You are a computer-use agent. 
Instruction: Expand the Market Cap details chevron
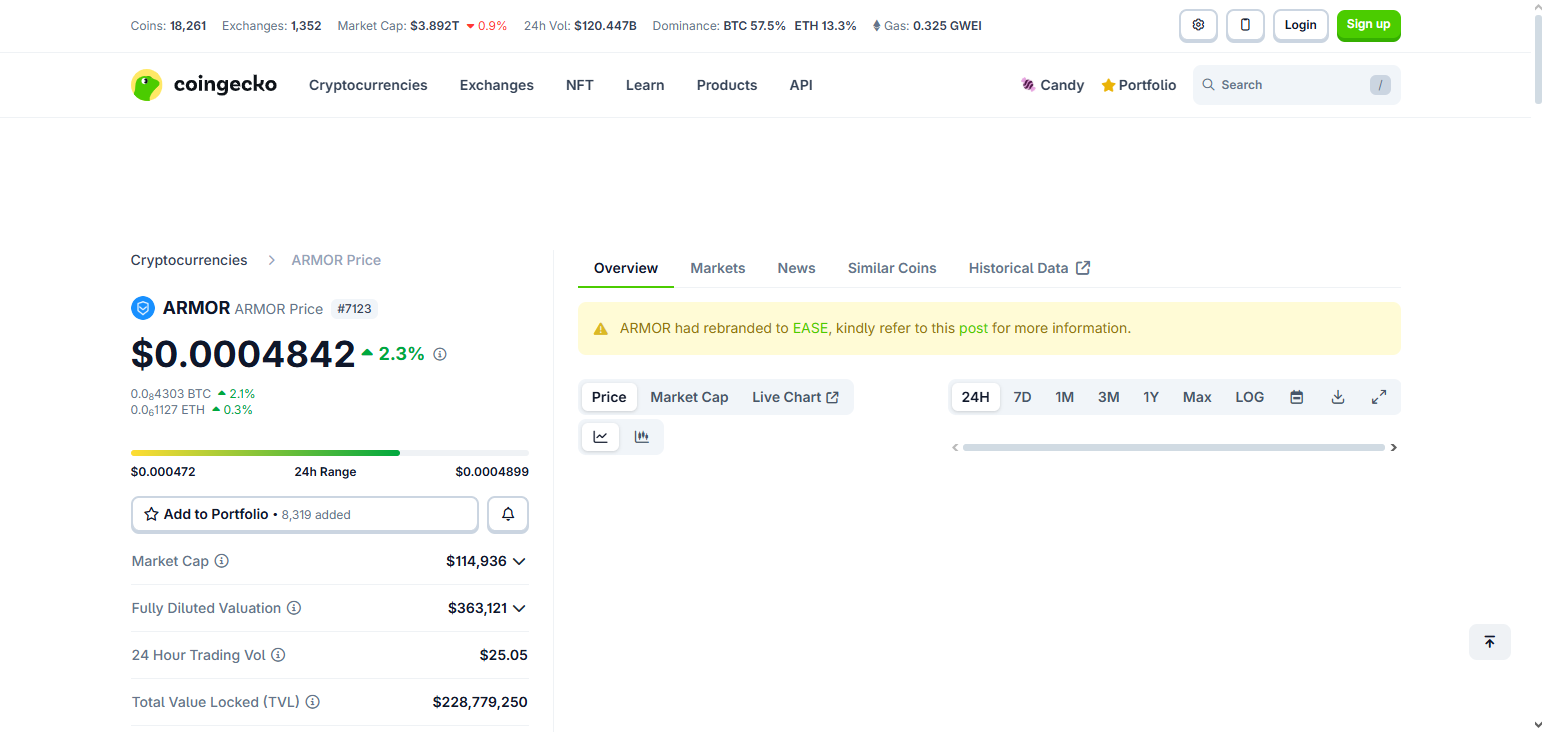(x=520, y=561)
